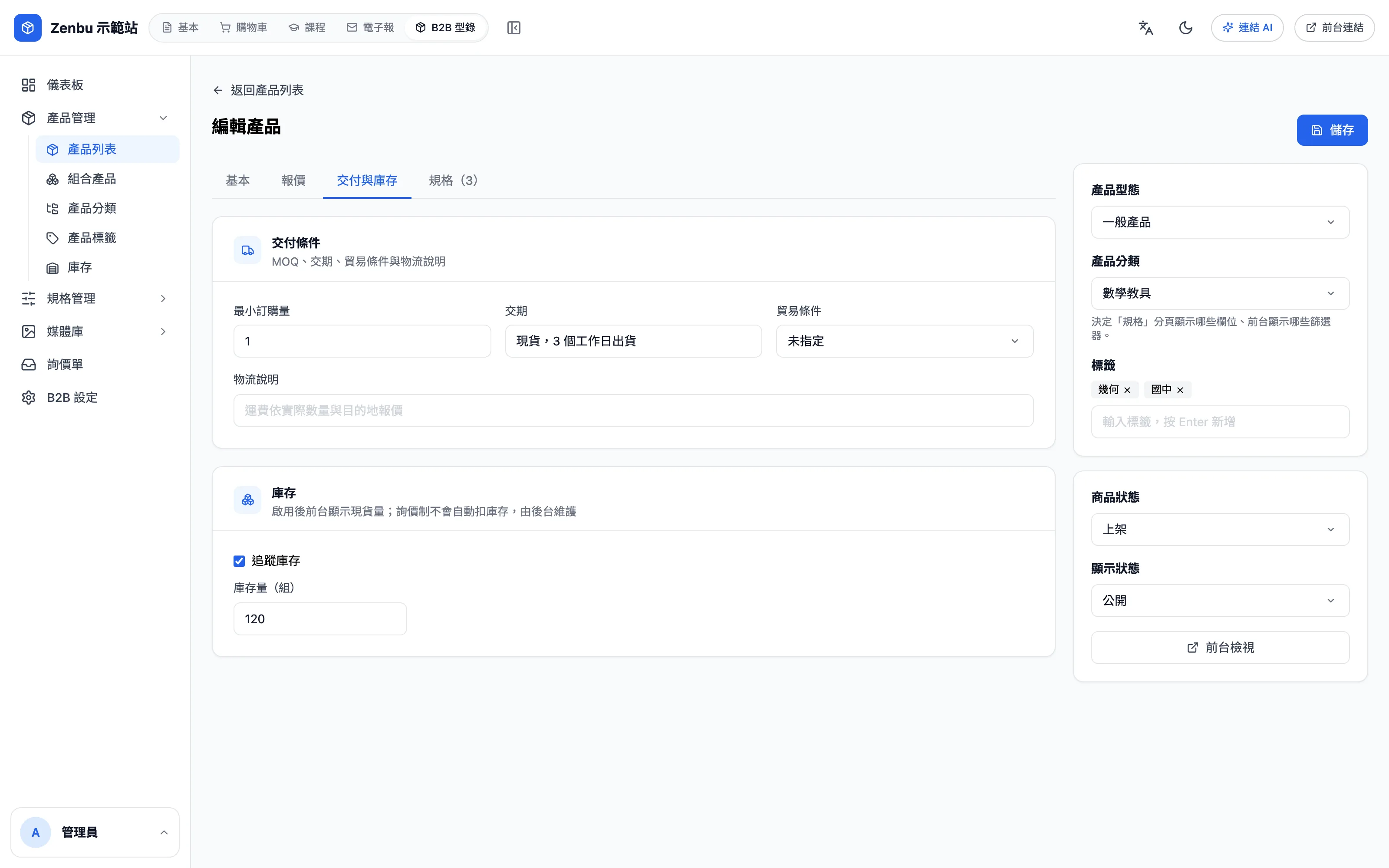Select 產品列表 in the sidebar
Viewport: 1389px width, 868px height.
(x=107, y=149)
